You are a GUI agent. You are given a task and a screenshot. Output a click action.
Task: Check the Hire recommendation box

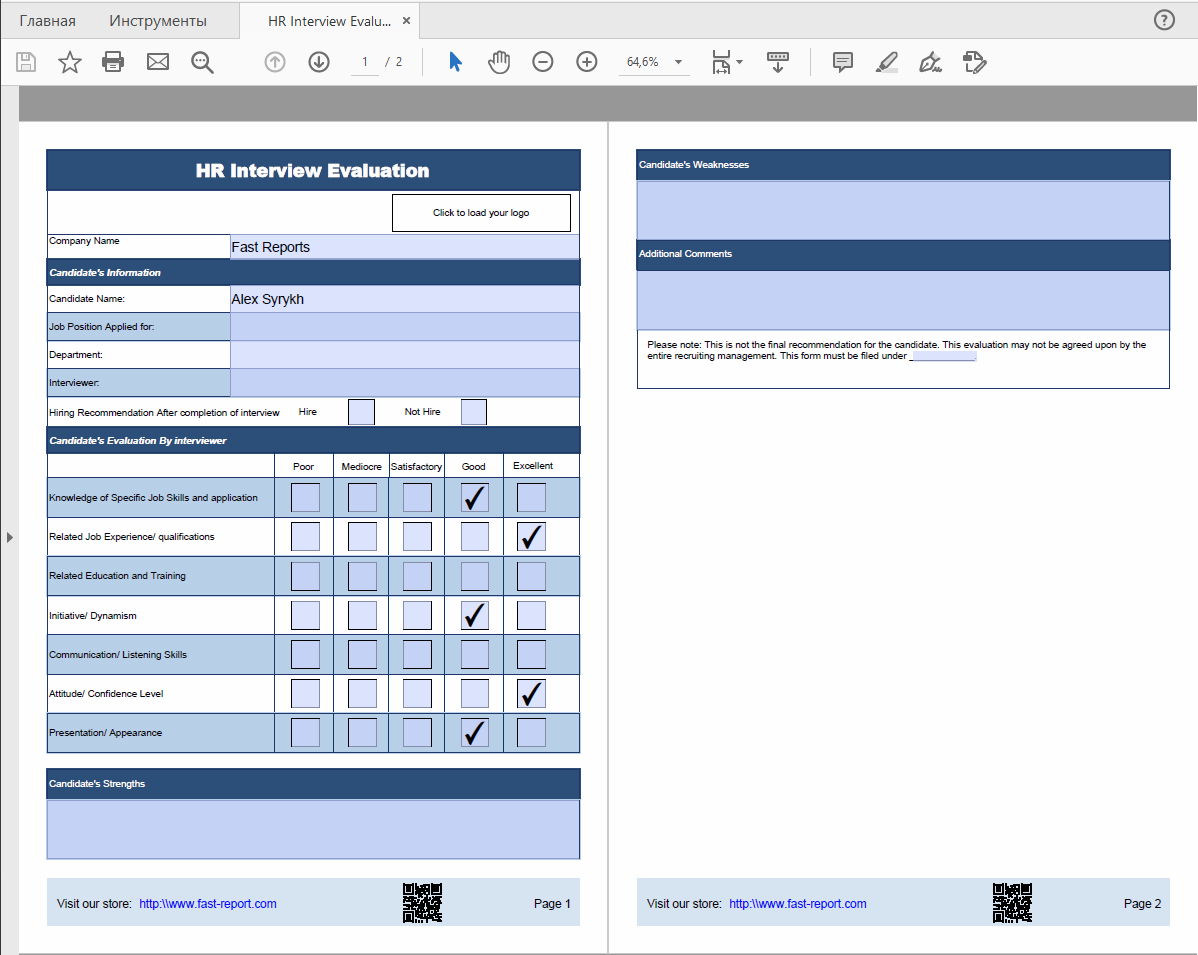pos(361,412)
